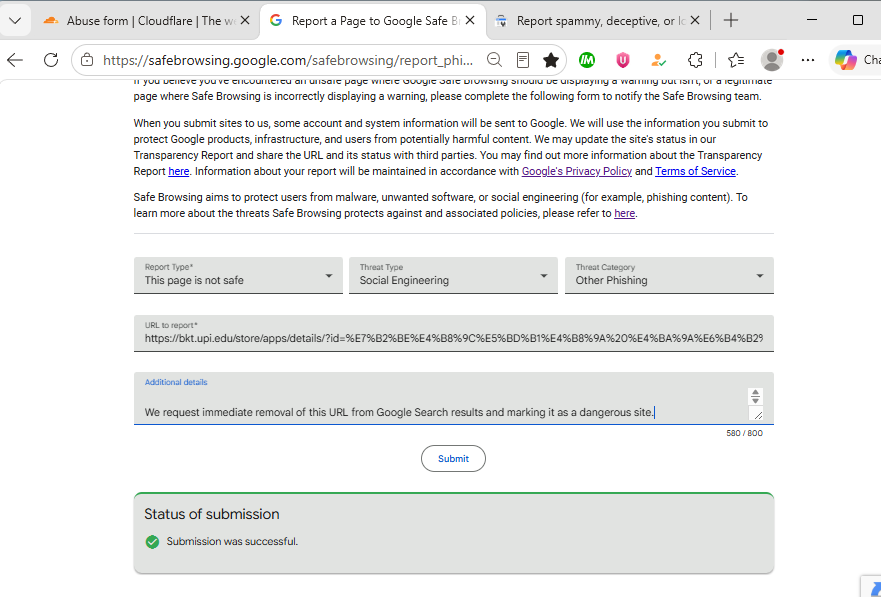Open the zoom magnifier in address bar
The image size is (881, 597).
(x=494, y=60)
